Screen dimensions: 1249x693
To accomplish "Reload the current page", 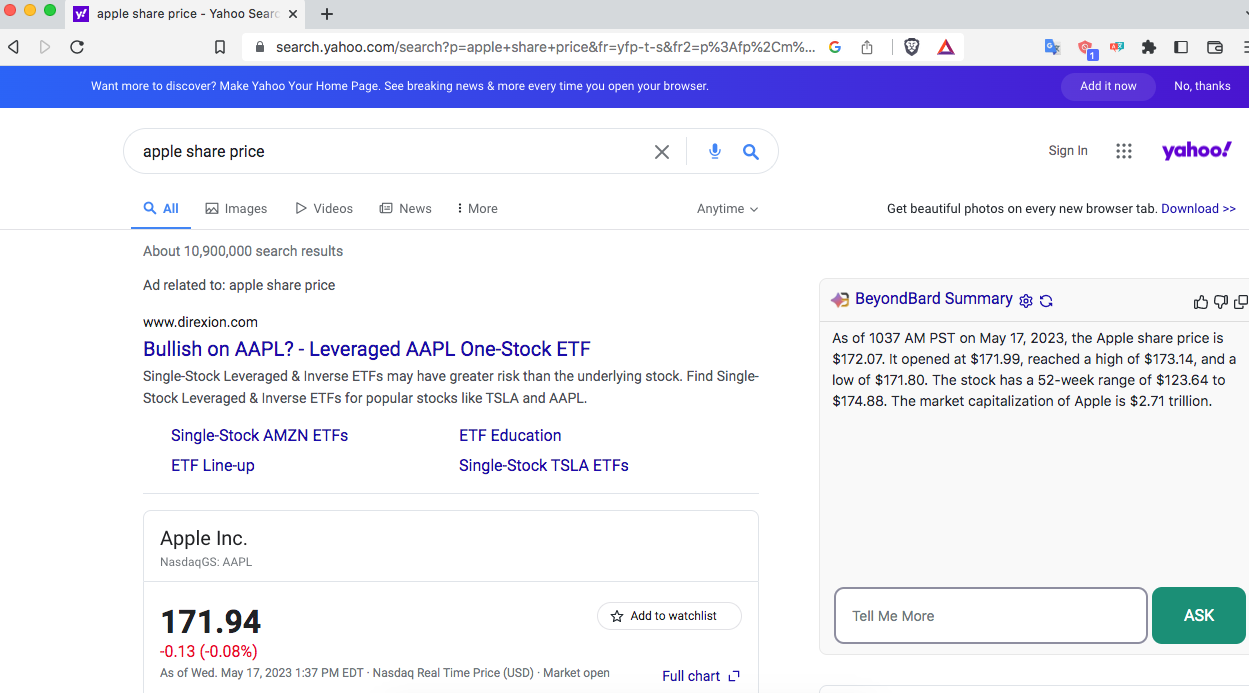I will pyautogui.click(x=77, y=47).
